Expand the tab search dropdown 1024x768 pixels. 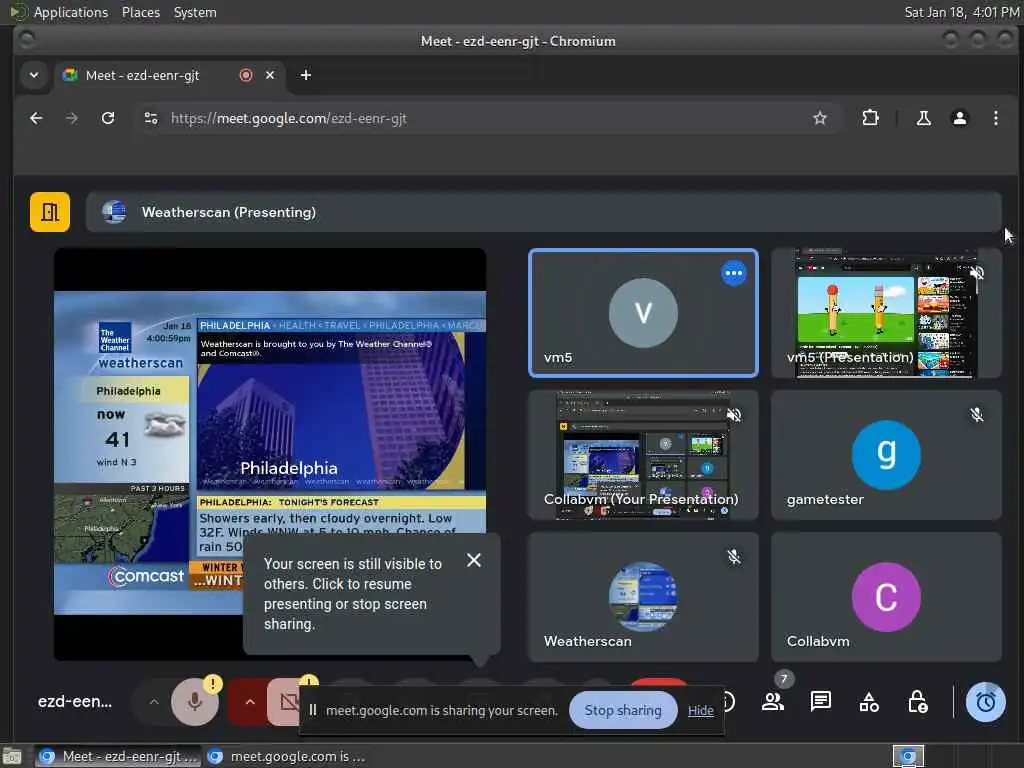pyautogui.click(x=34, y=75)
